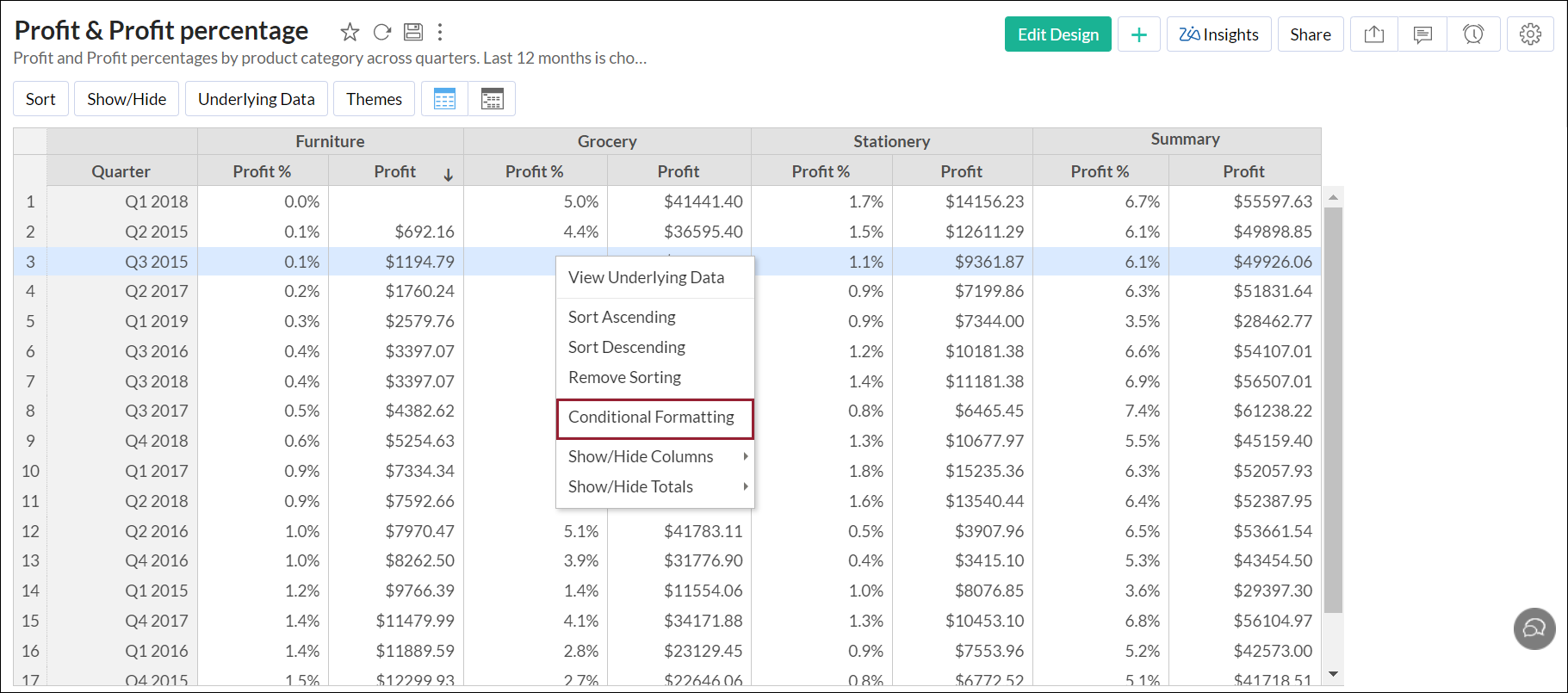
Task: Open the settings gear icon
Action: point(1530,34)
